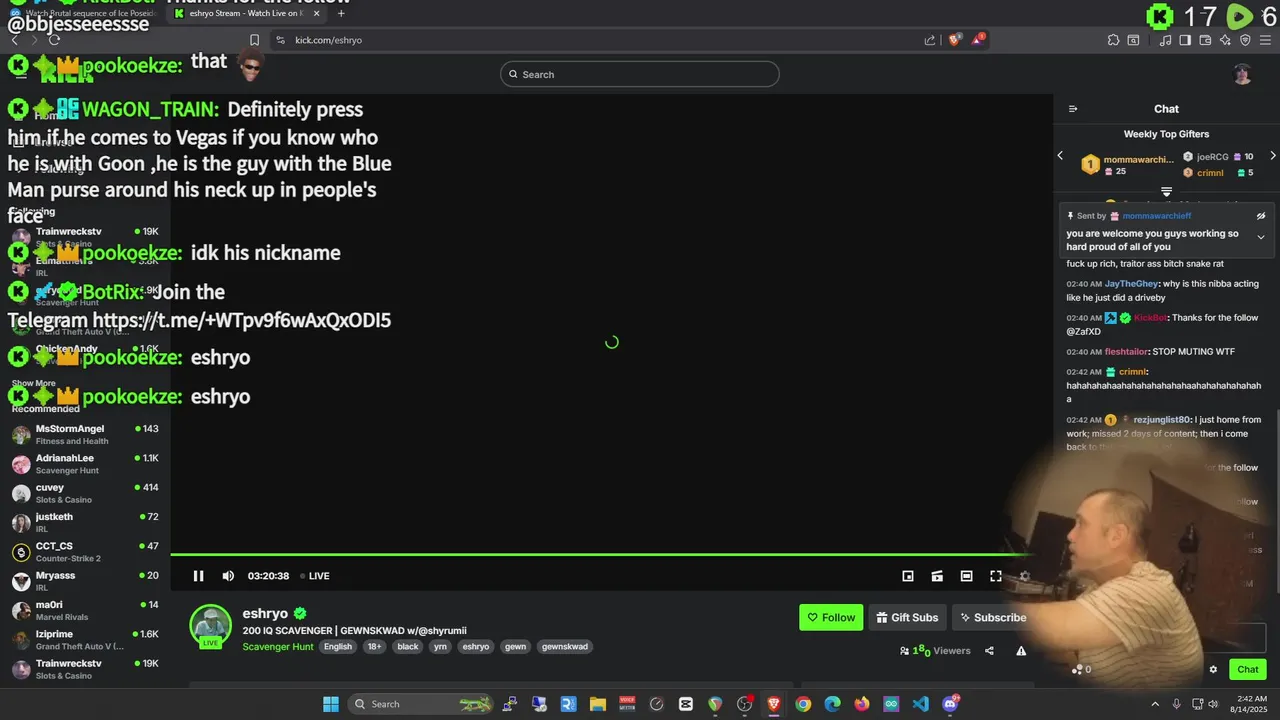Open Scavenger Hunt category link
This screenshot has width=1280, height=720.
[x=279, y=647]
